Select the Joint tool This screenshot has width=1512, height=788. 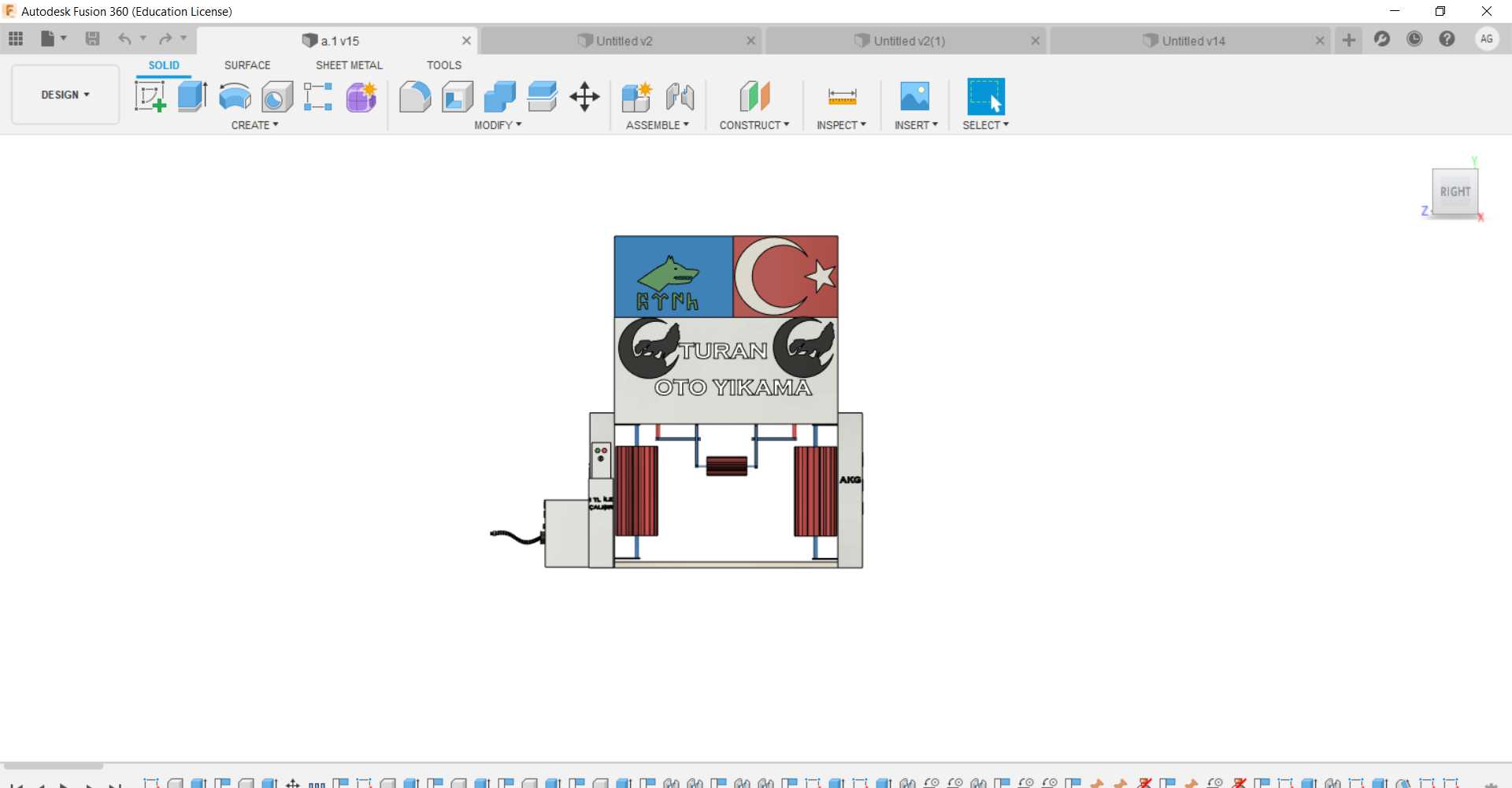pos(680,97)
